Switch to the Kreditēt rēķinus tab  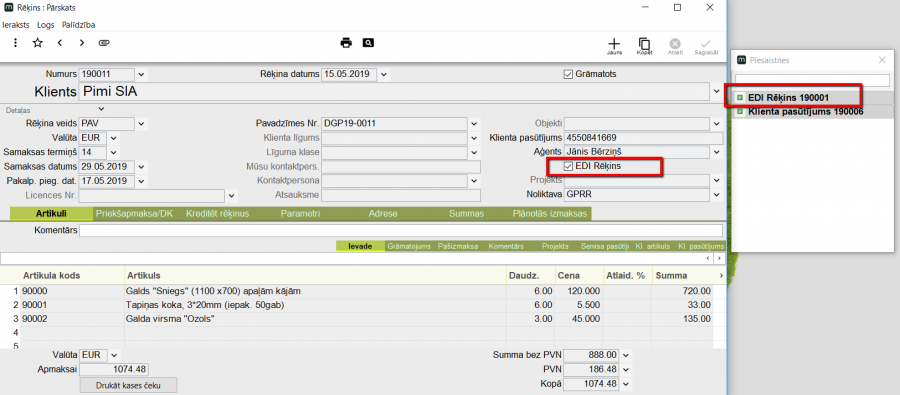218,214
